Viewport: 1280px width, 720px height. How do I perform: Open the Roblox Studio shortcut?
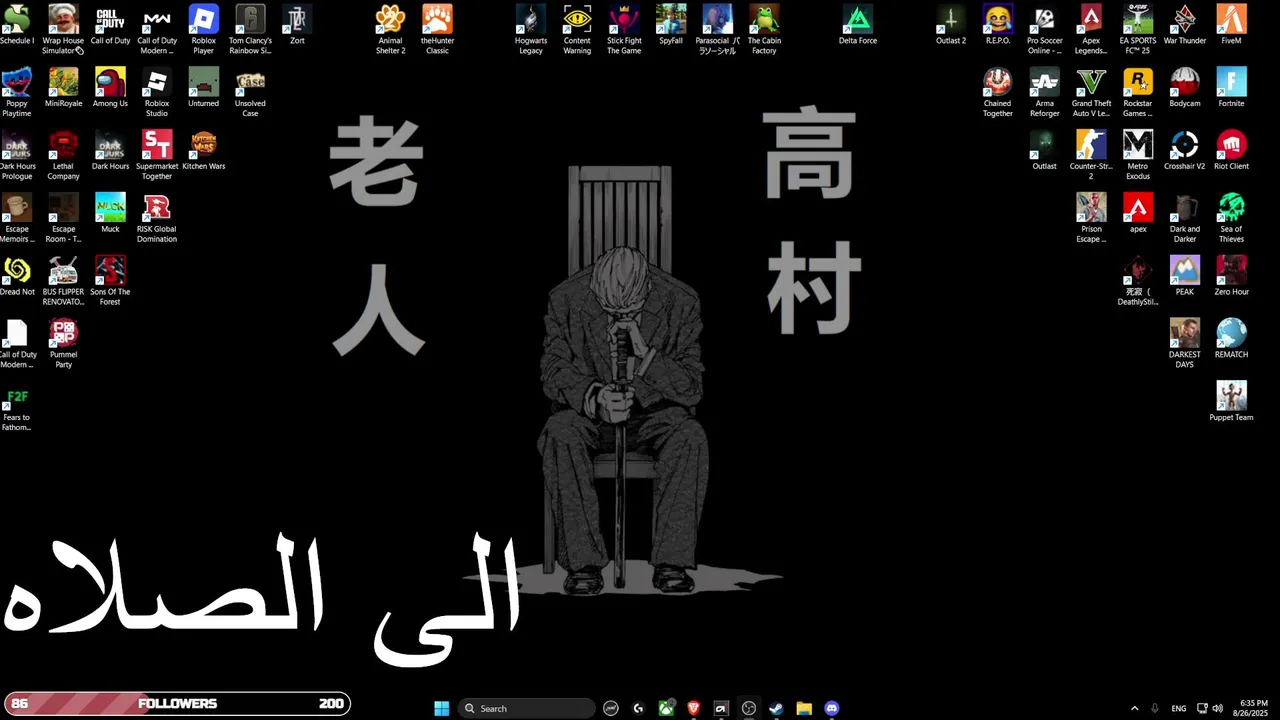157,92
